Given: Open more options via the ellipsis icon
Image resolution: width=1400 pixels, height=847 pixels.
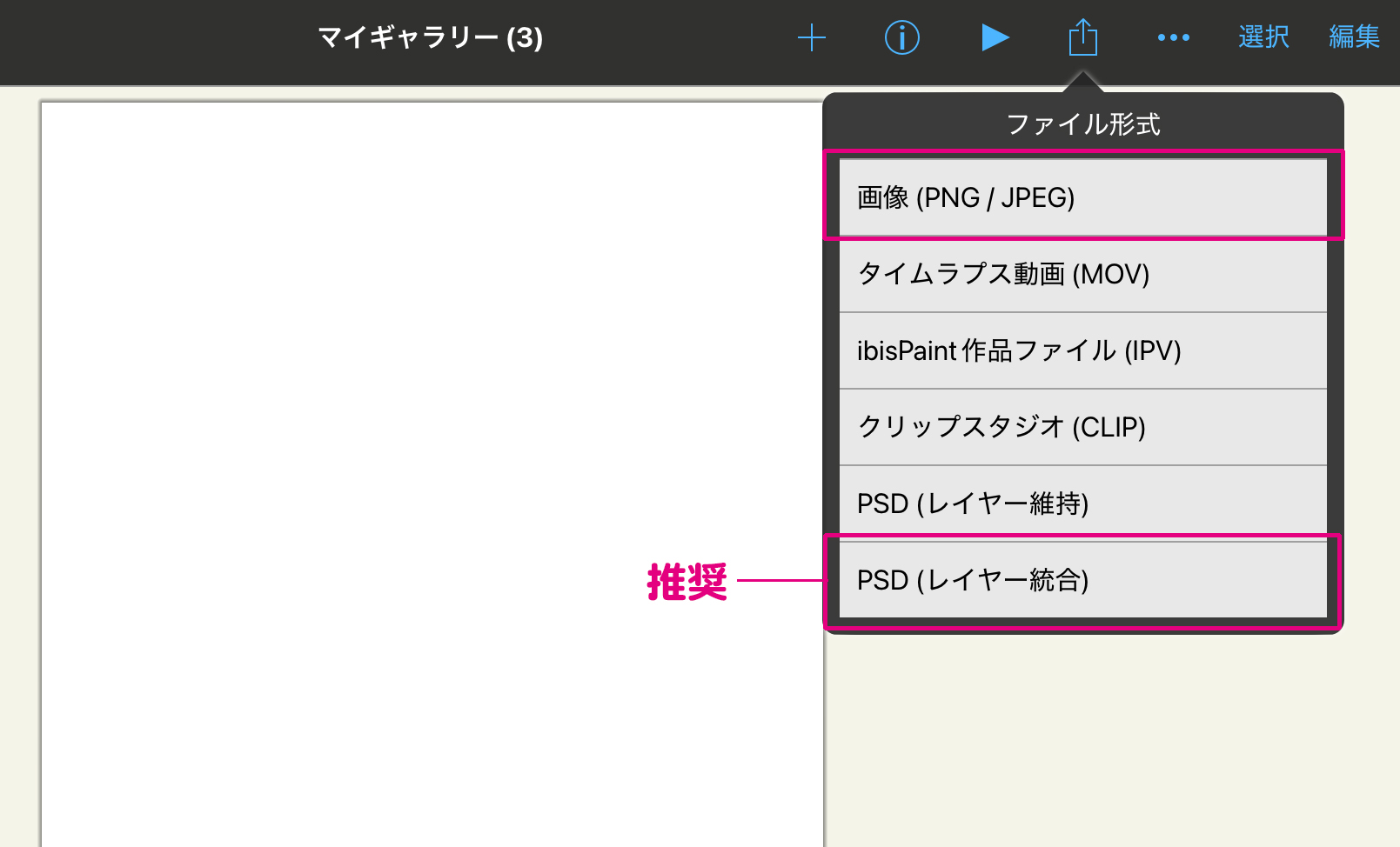Looking at the screenshot, I should click(1173, 37).
